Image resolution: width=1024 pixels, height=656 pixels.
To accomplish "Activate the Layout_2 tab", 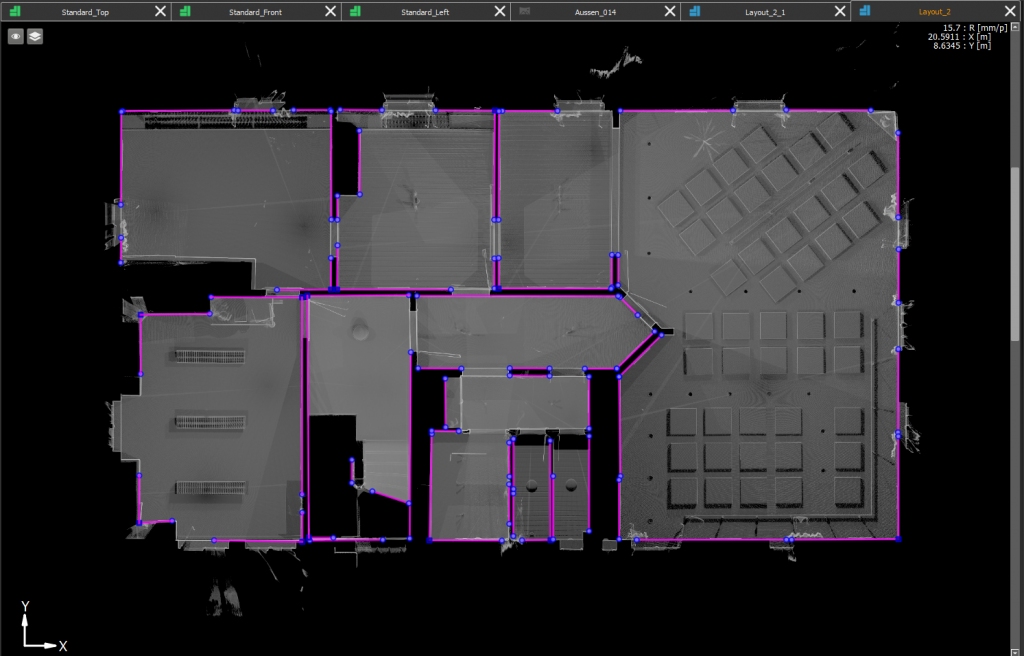I will (934, 12).
